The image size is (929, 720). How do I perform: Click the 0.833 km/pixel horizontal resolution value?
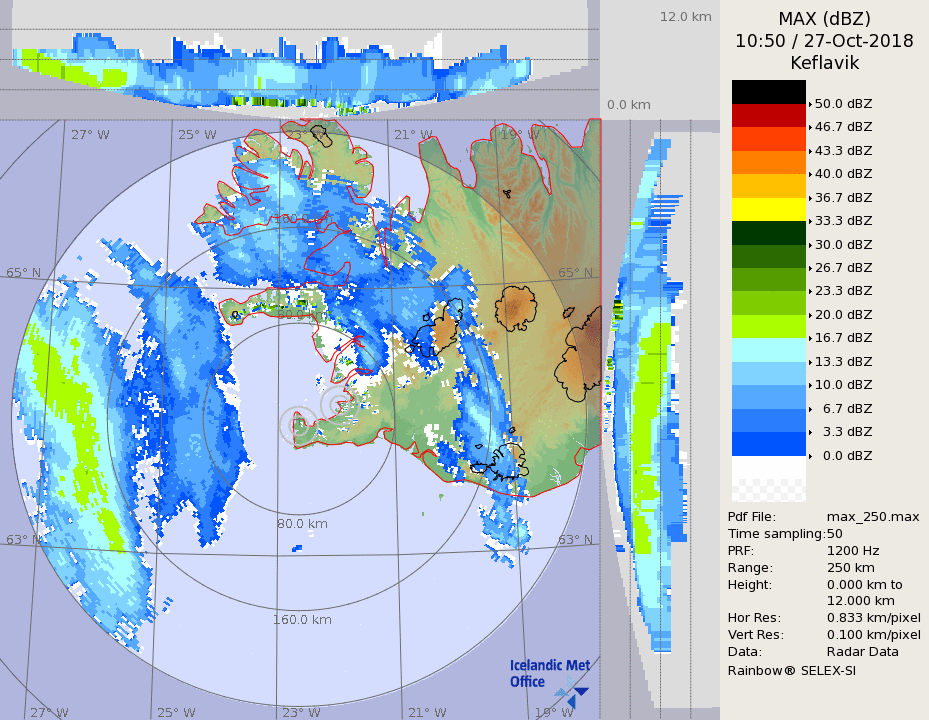(873, 618)
